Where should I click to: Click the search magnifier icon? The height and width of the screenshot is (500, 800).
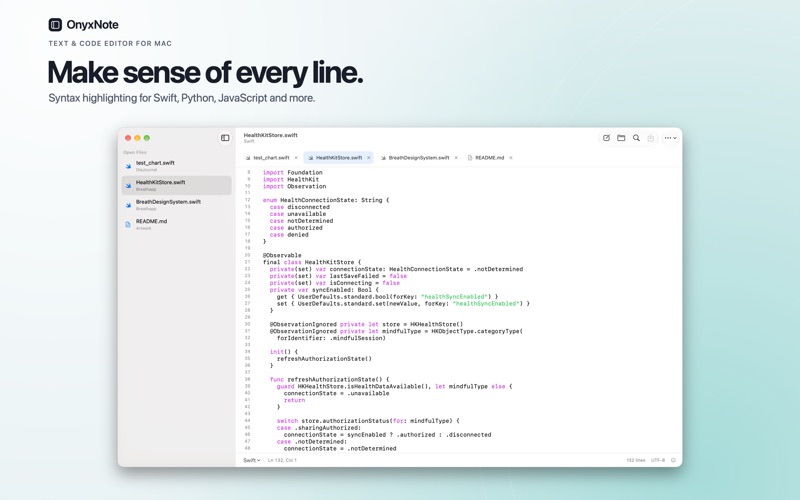click(x=636, y=138)
